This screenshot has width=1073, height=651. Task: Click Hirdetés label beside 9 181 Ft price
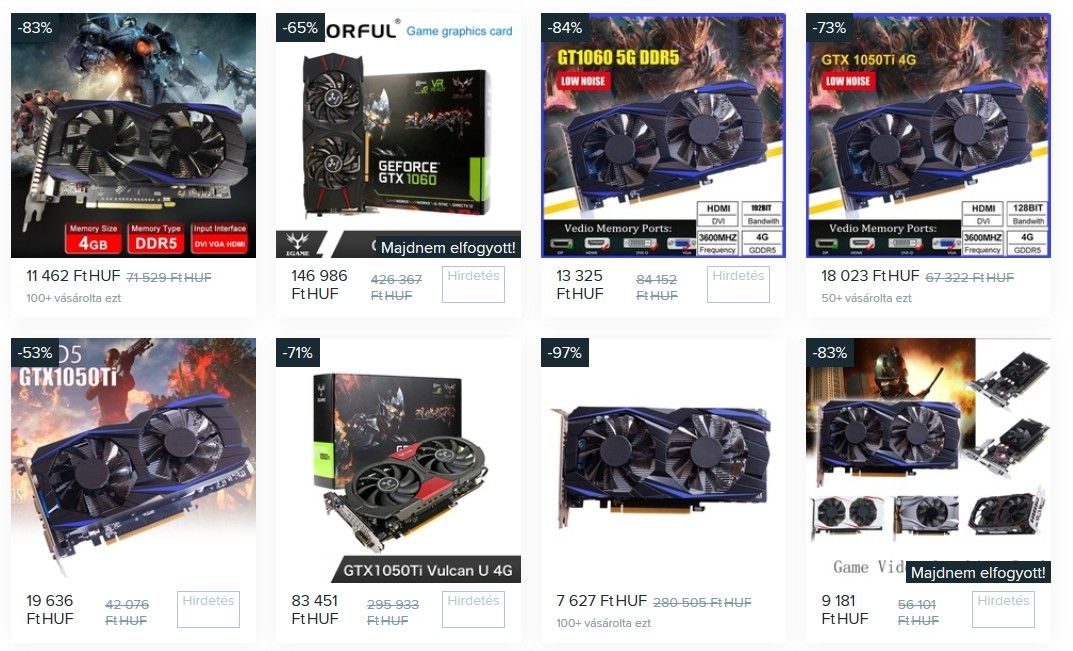point(1003,609)
